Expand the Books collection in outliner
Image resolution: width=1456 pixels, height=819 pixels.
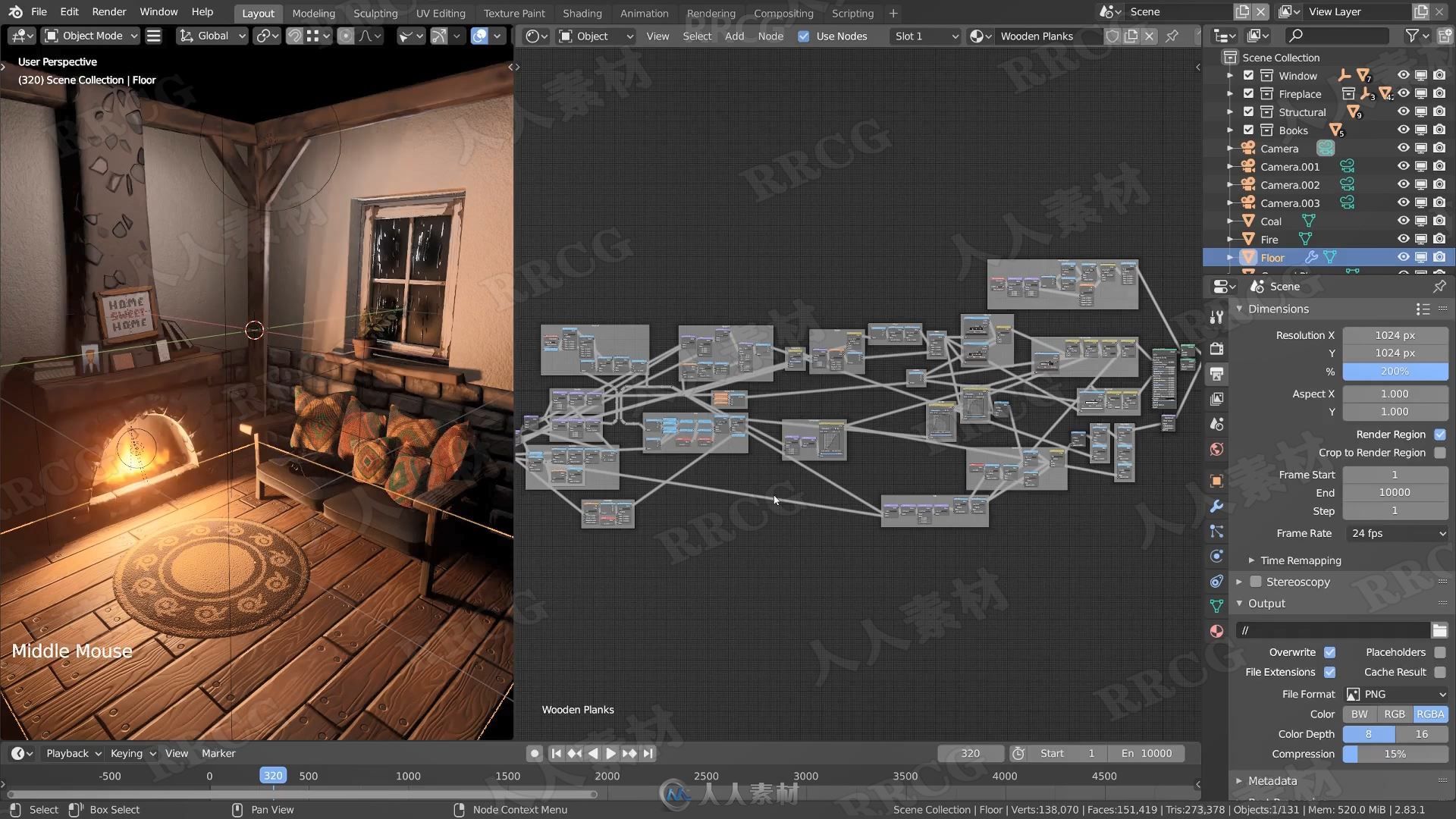(1230, 130)
